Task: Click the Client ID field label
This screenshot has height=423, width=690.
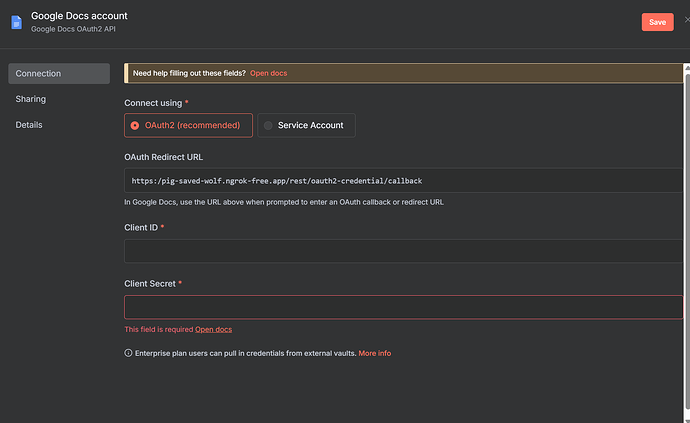Action: coord(143,228)
